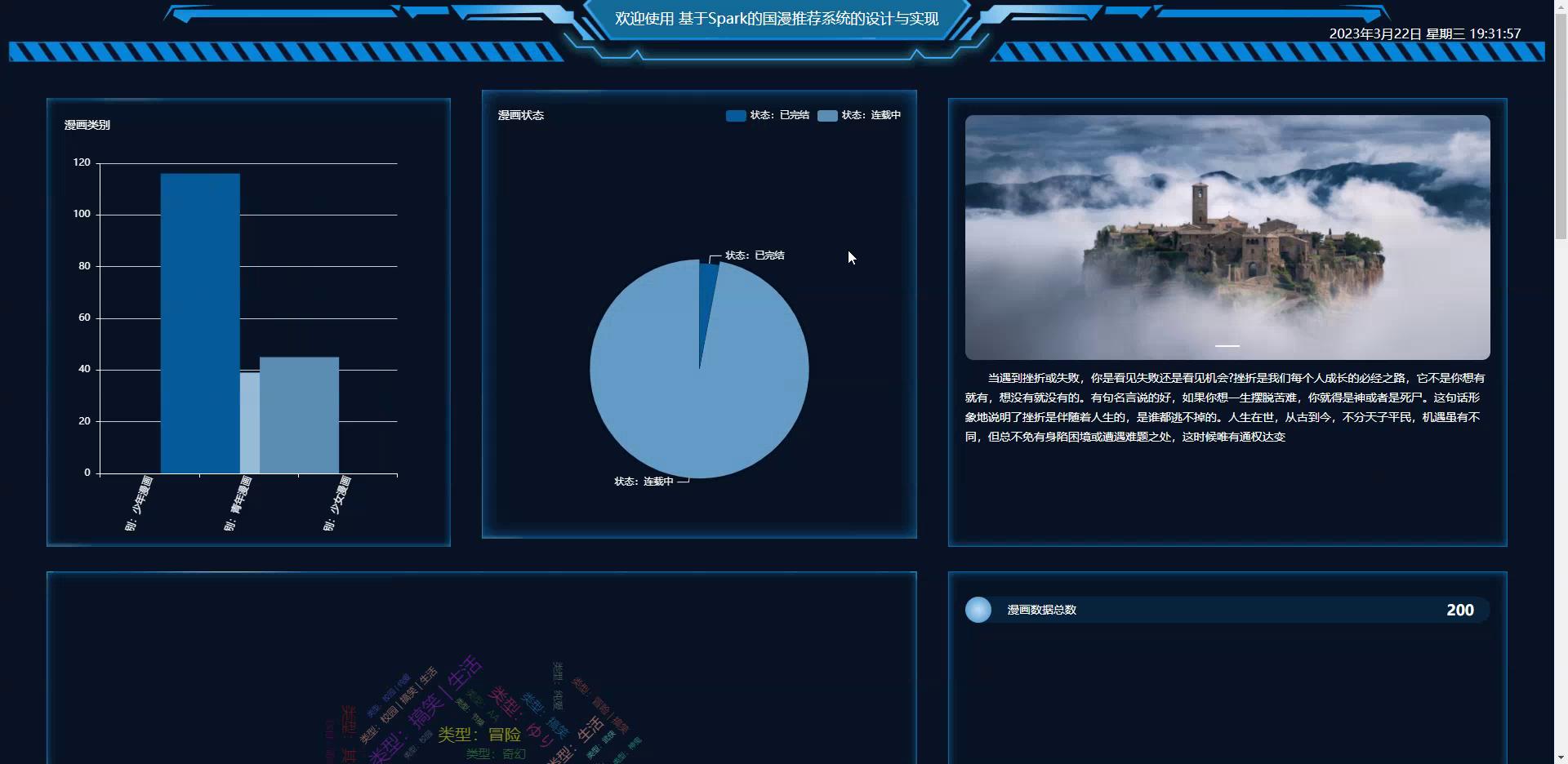1568x764 pixels.
Task: Toggle the 状态: 连载中 legend entry
Action: [x=859, y=115]
